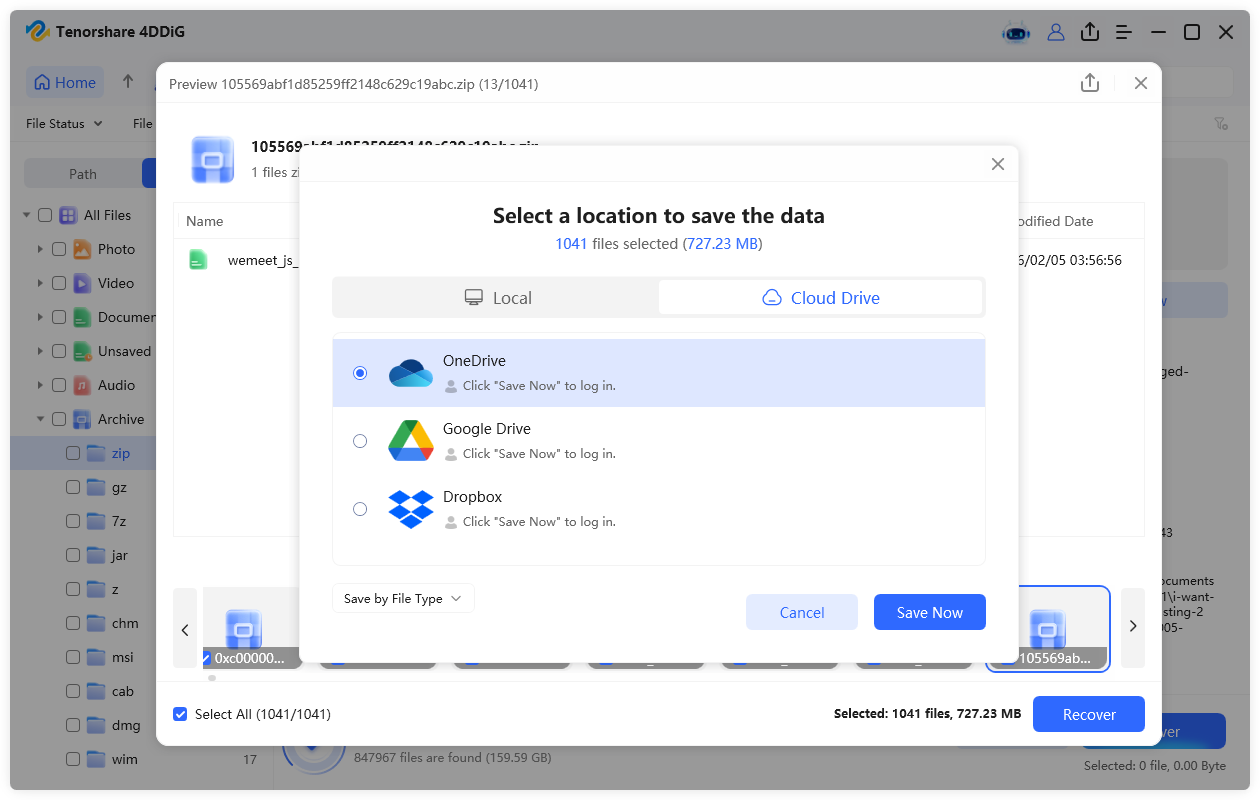The image size is (1260, 800).
Task: Go to the previous thumbnail with left arrow
Action: [185, 628]
